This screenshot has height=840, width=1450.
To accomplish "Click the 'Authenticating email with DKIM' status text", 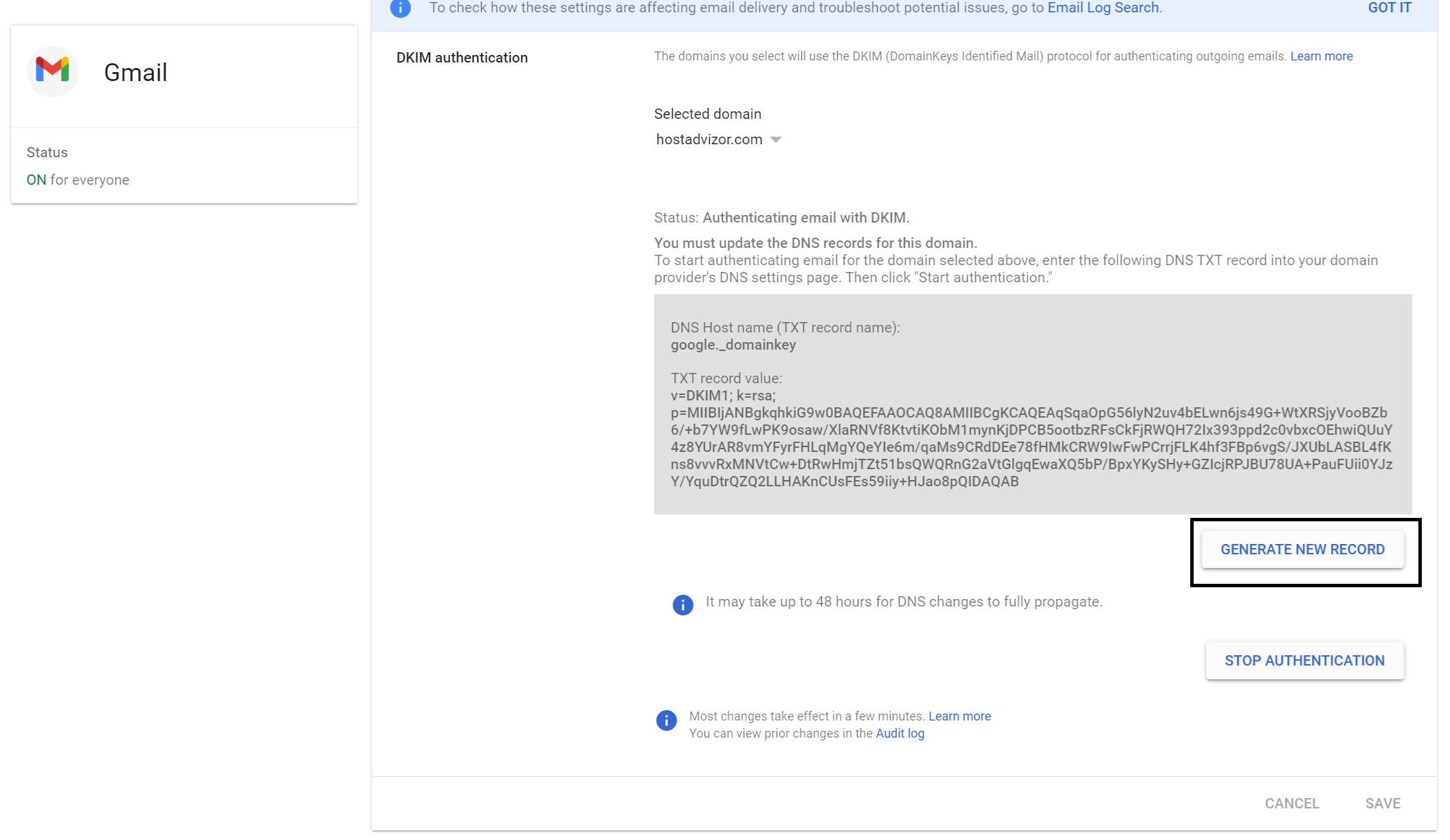I will coord(805,218).
